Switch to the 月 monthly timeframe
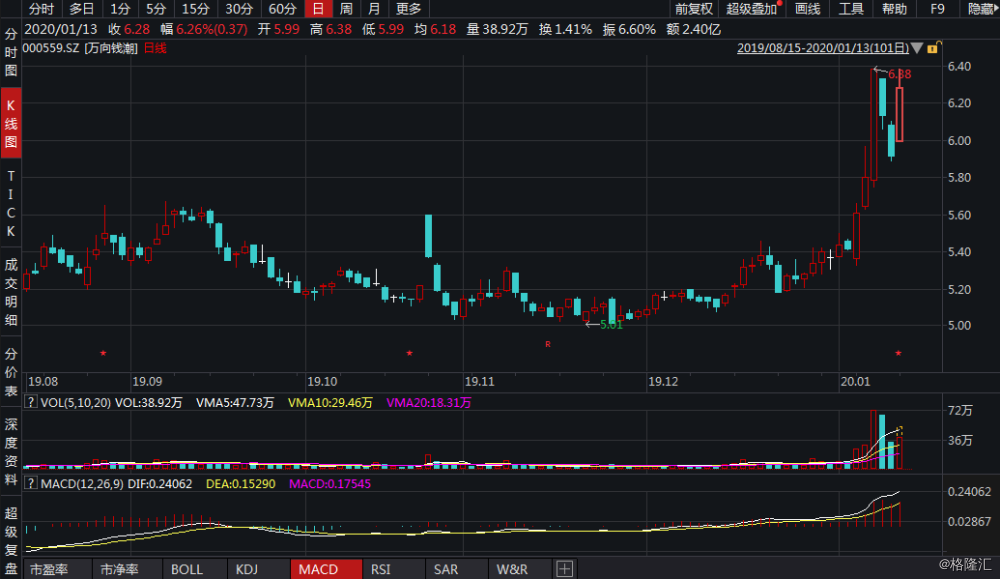Image resolution: width=1000 pixels, height=579 pixels. [374, 9]
